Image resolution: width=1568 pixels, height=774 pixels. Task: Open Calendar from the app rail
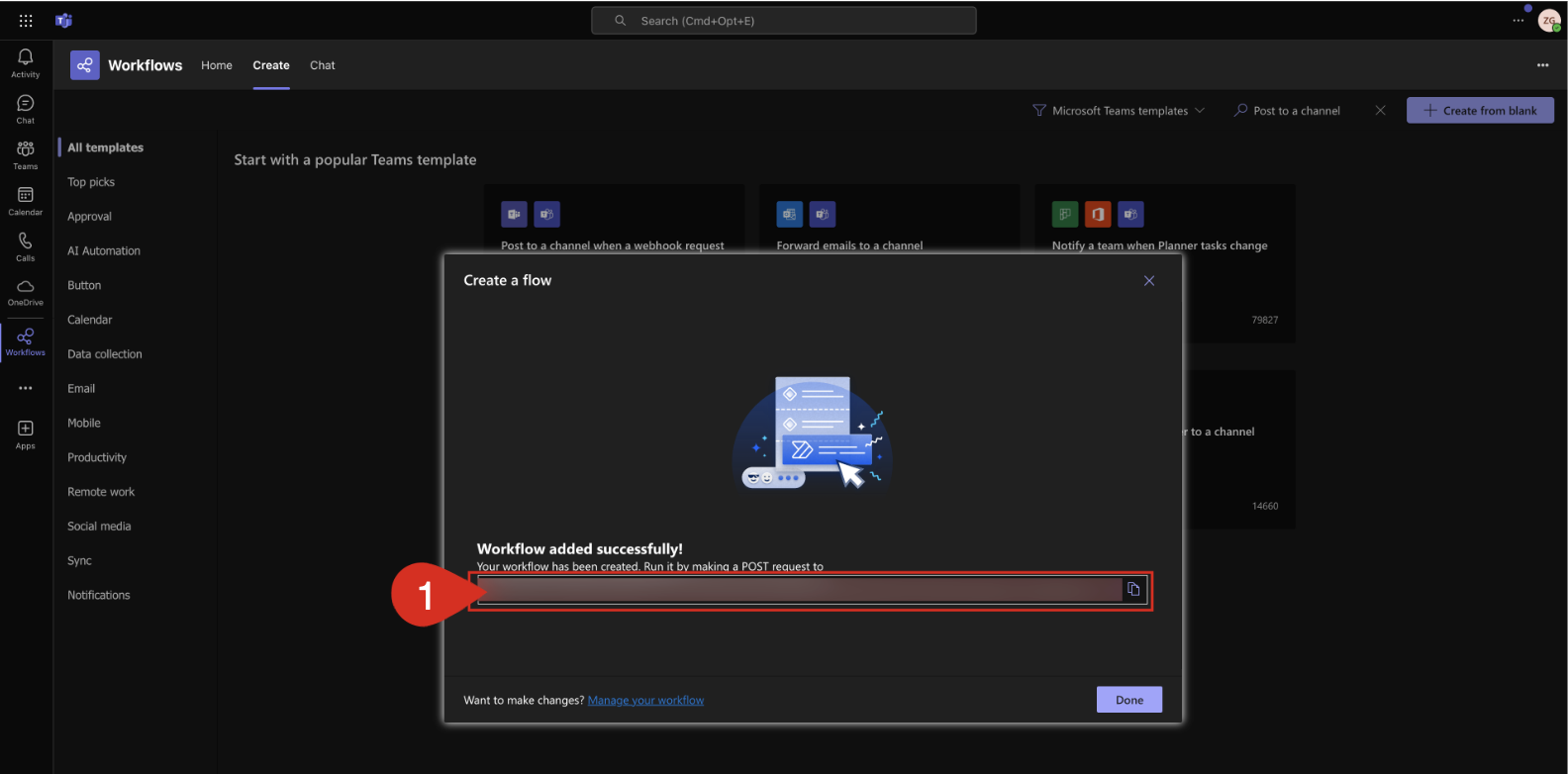26,201
